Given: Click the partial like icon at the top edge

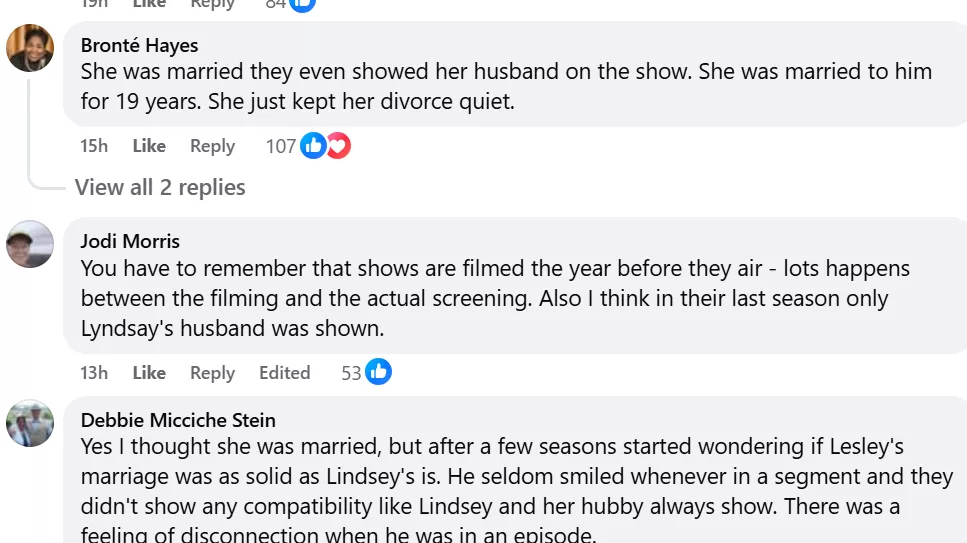Looking at the screenshot, I should [x=302, y=4].
